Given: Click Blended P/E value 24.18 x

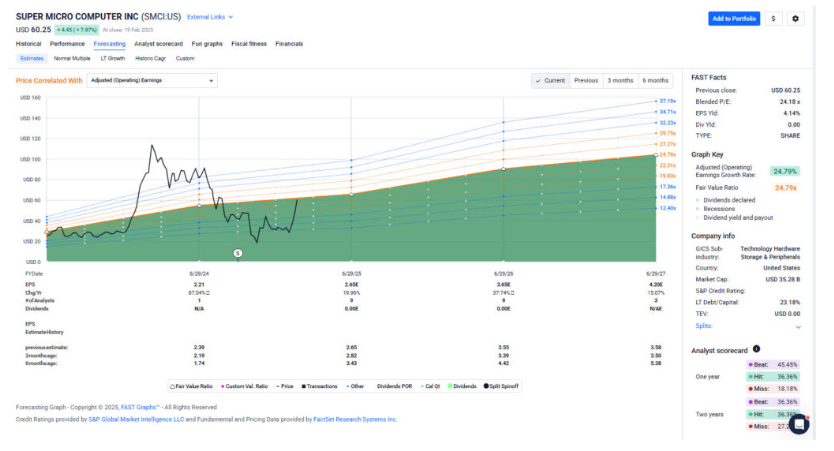Looking at the screenshot, I should tap(790, 102).
